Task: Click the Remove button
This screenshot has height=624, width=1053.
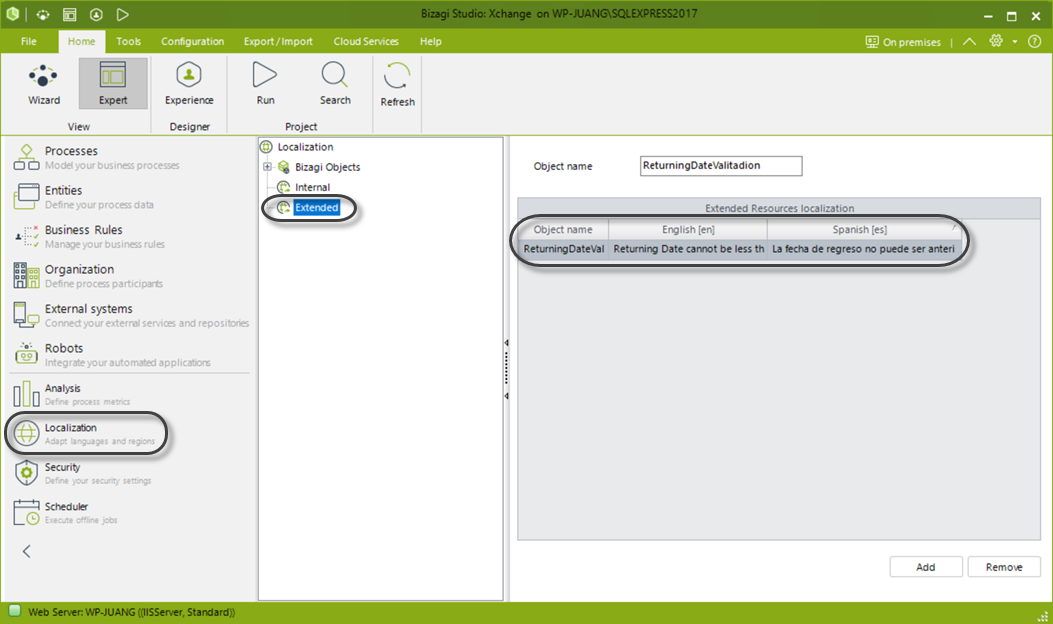Action: click(1004, 567)
